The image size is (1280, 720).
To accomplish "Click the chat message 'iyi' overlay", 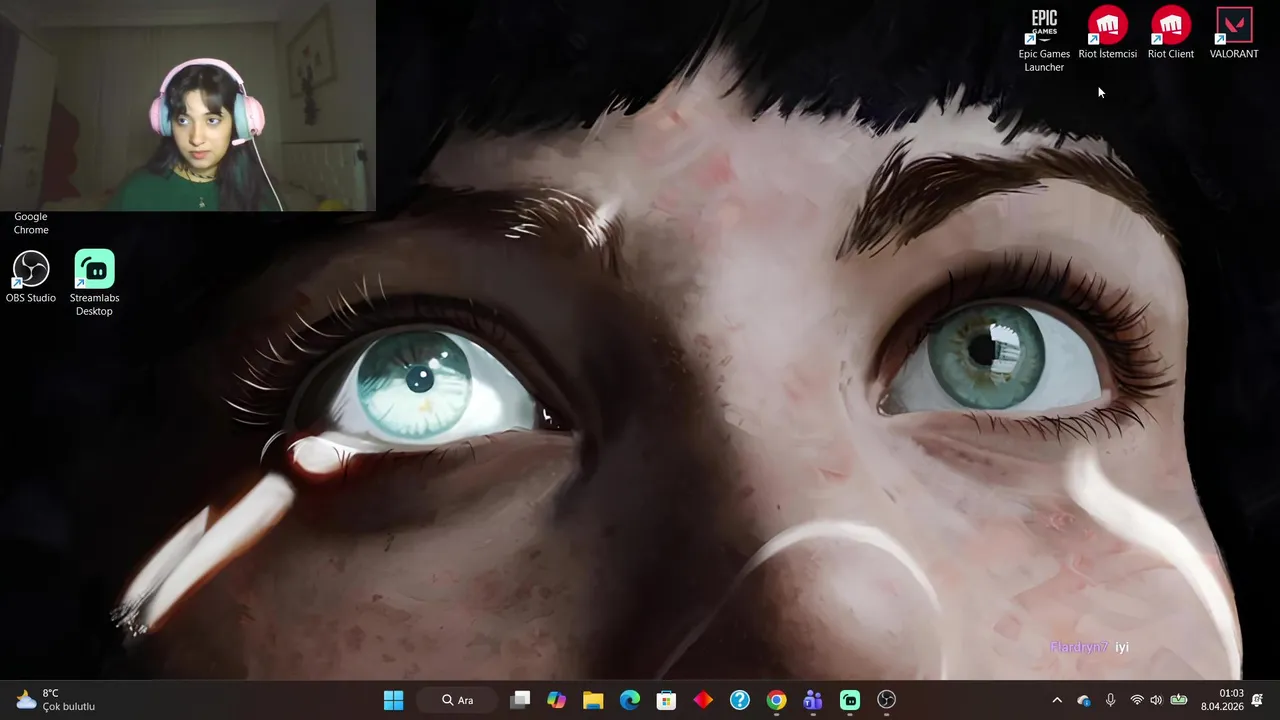I will (1122, 648).
